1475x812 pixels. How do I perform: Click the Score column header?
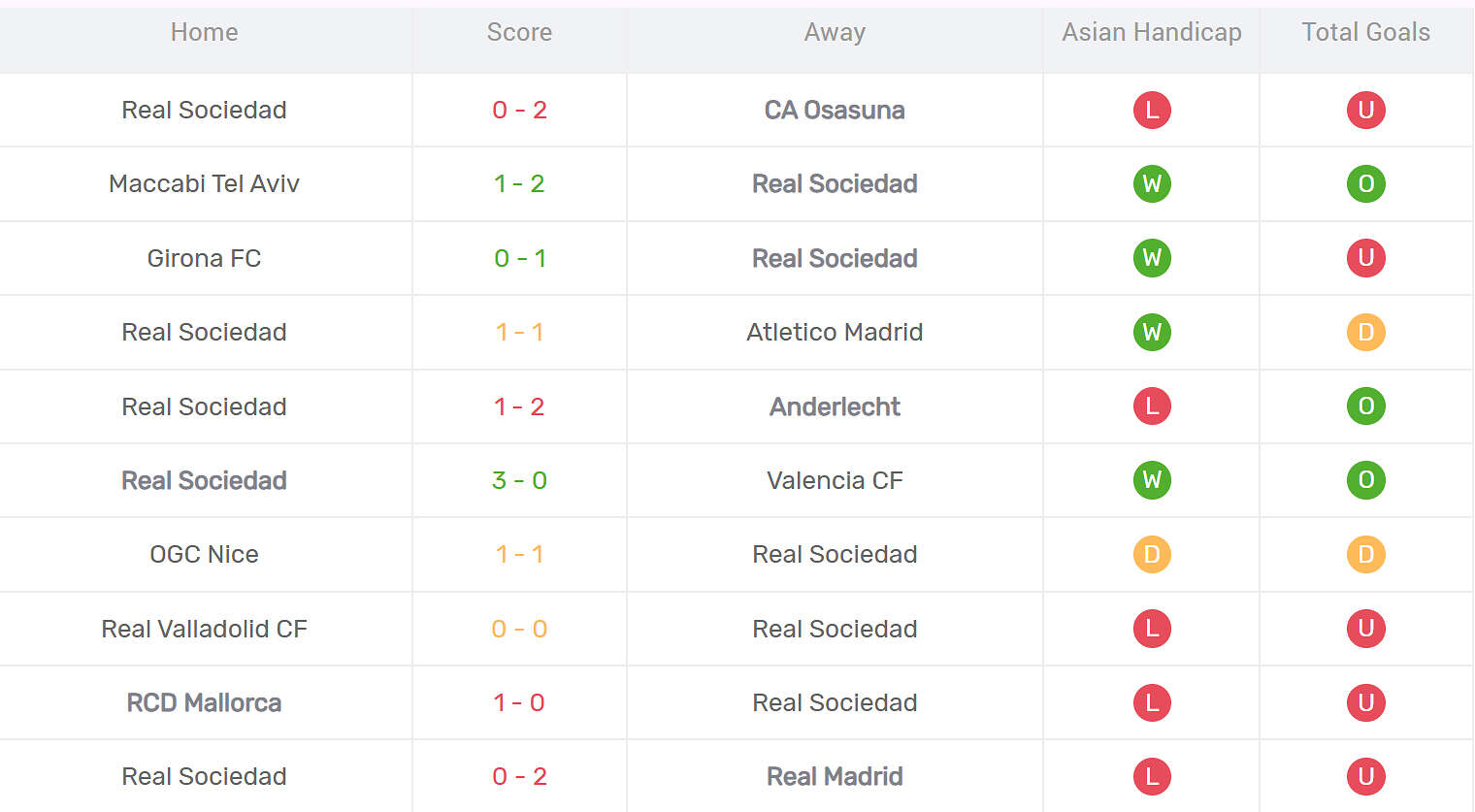pos(519,32)
